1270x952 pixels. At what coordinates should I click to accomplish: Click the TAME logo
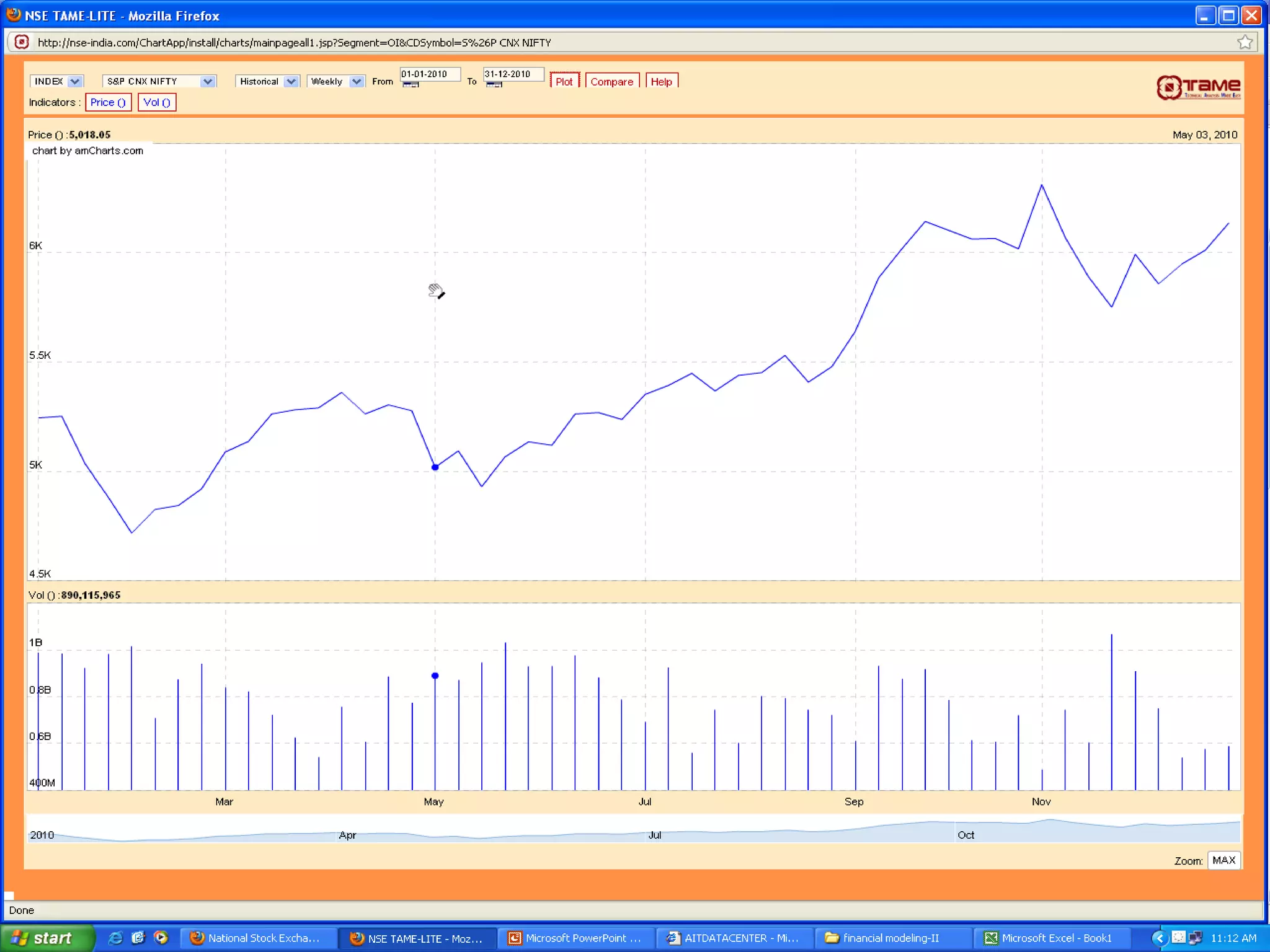coord(1198,87)
